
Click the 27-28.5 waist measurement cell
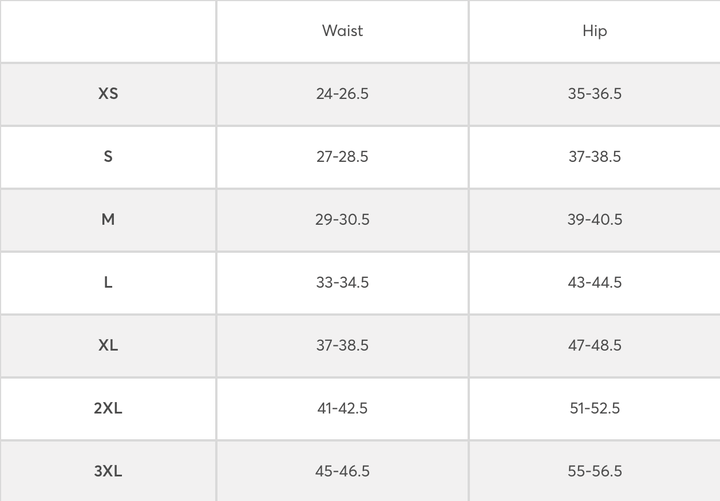(x=342, y=157)
